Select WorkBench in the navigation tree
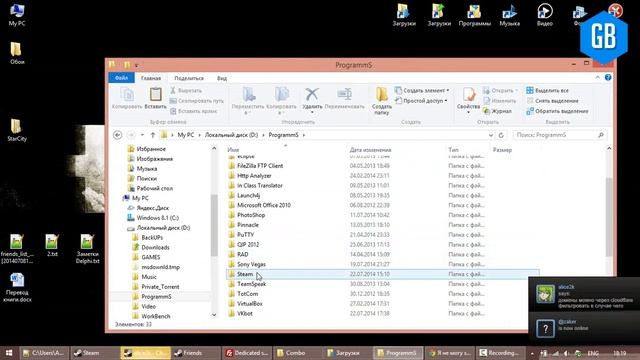This screenshot has width=640, height=360. (x=156, y=316)
